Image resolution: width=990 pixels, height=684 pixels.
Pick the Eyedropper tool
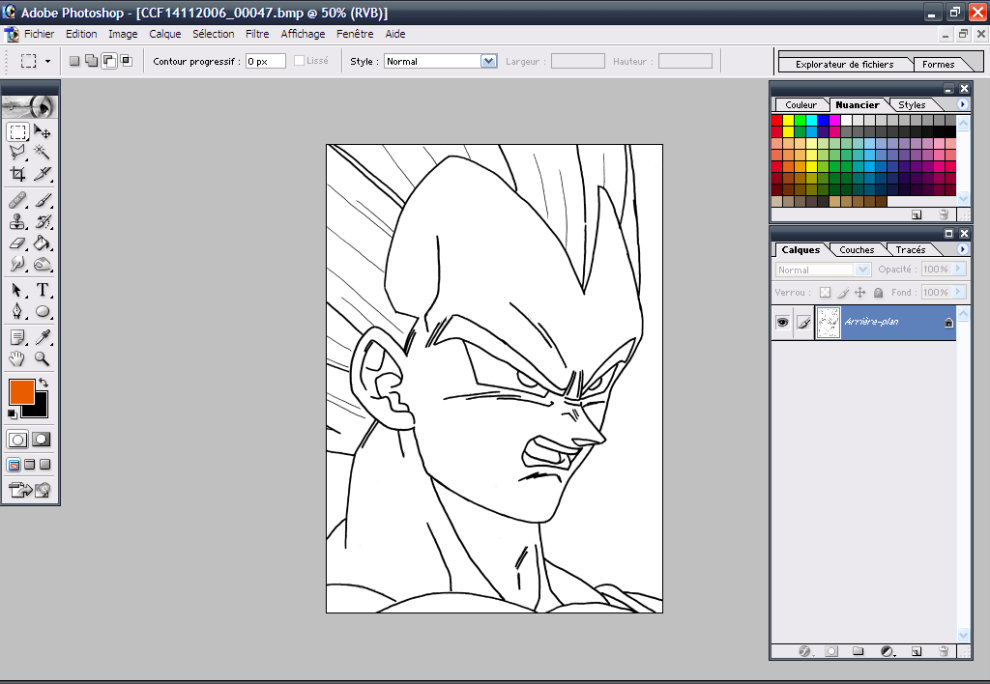(42, 337)
